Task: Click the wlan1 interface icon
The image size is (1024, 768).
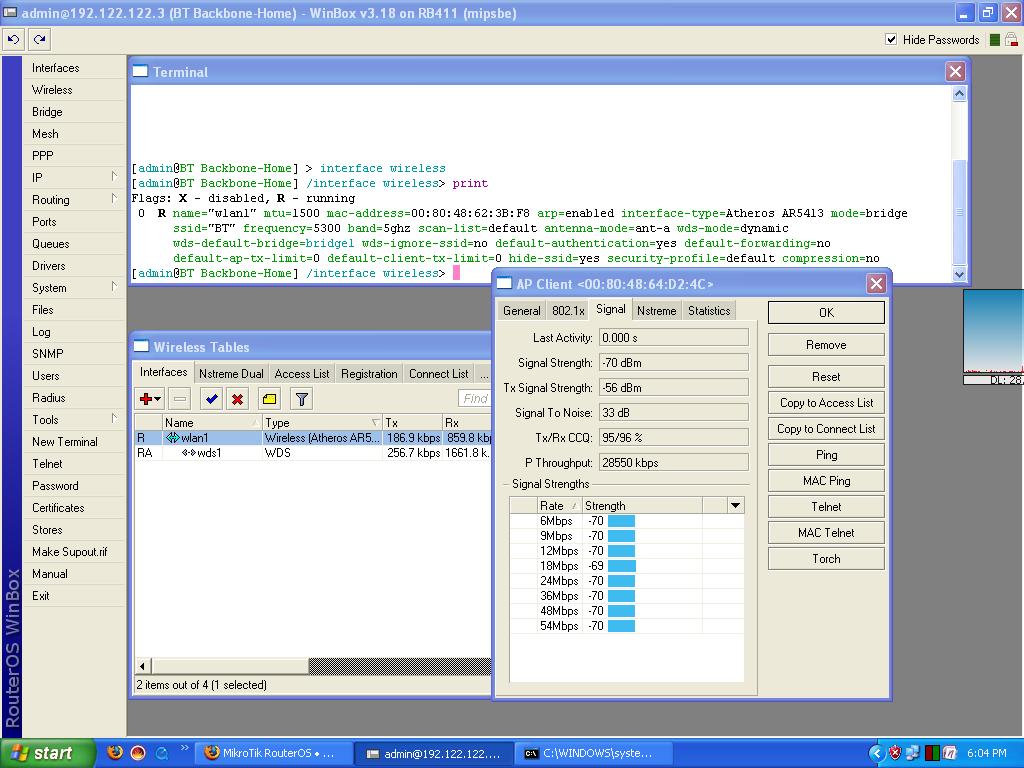Action: [172, 438]
